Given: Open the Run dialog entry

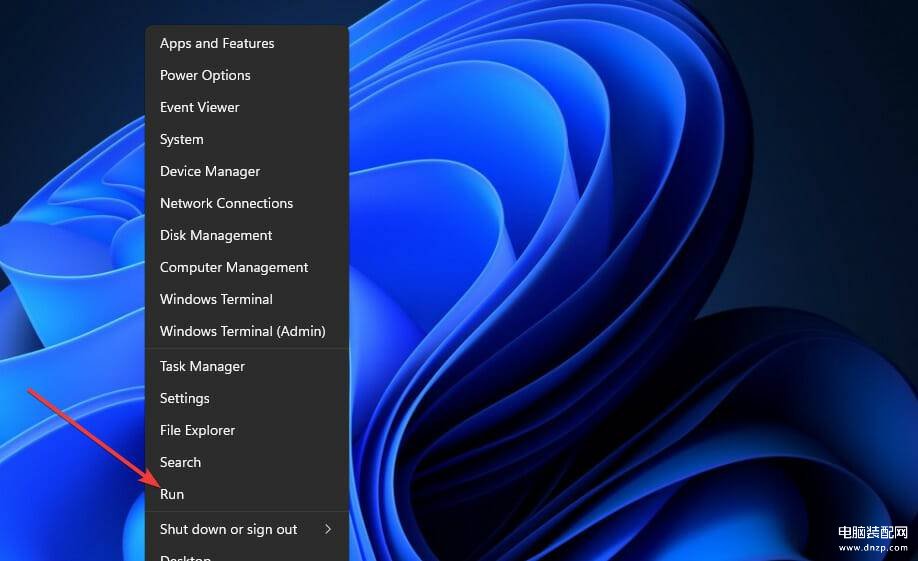Looking at the screenshot, I should tap(246, 494).
